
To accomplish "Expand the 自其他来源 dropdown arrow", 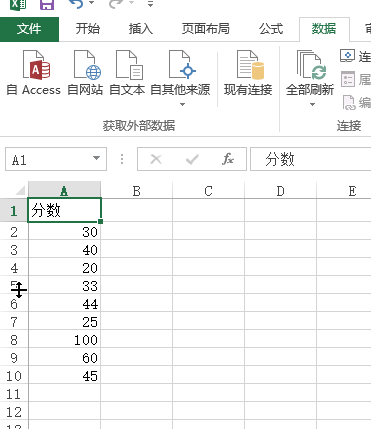I will 182,105.
